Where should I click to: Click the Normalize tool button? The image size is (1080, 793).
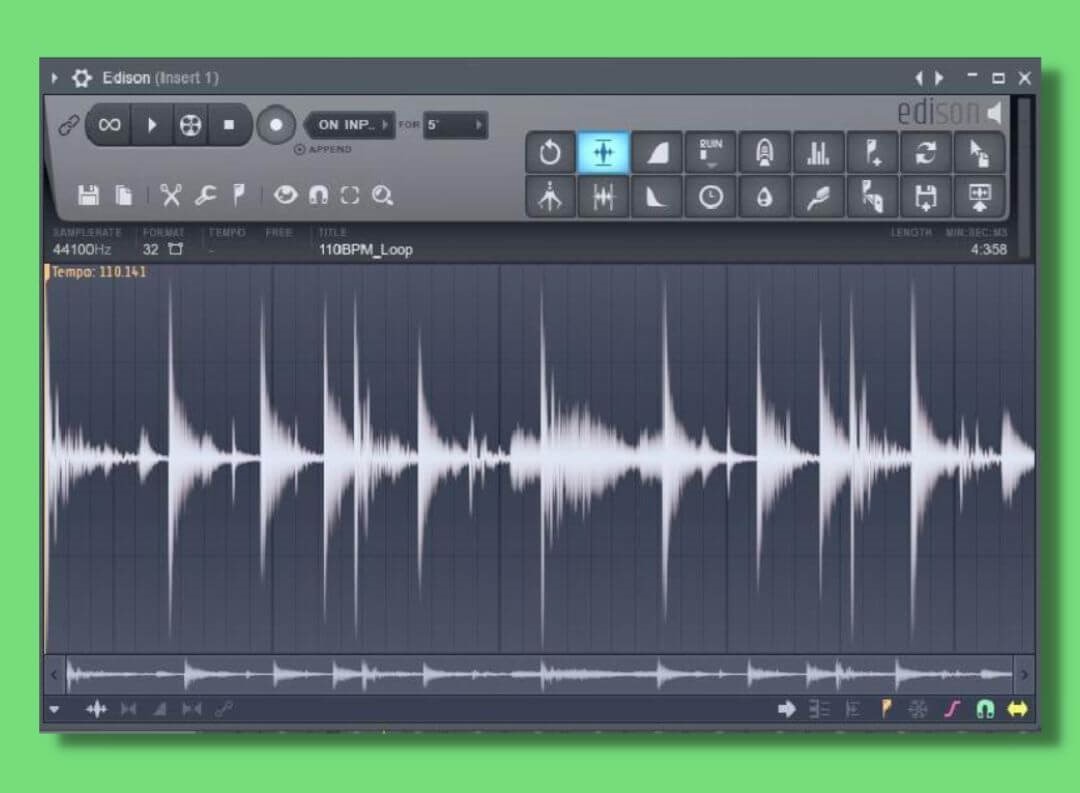(x=603, y=153)
